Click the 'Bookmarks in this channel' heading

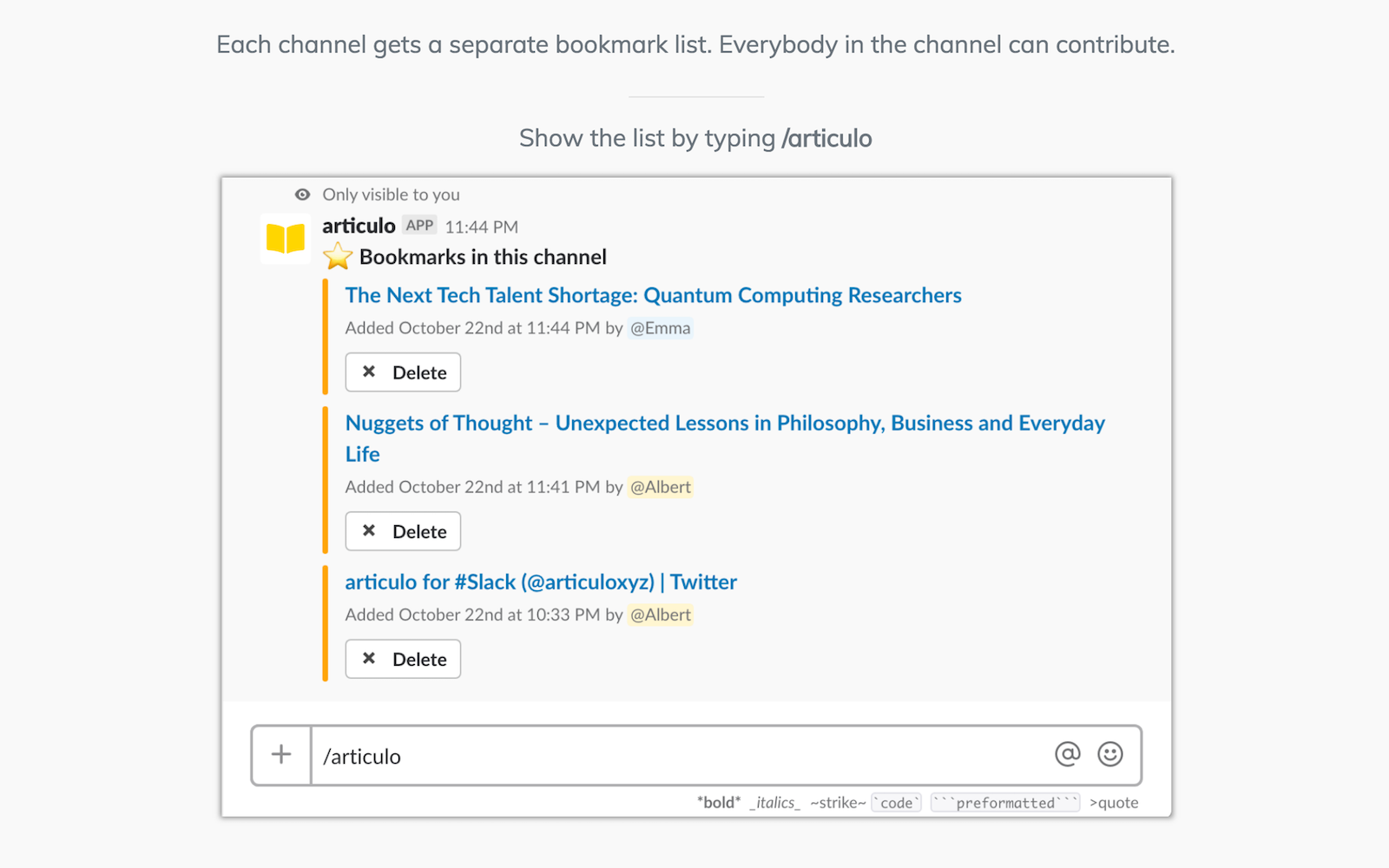pyautogui.click(x=483, y=257)
